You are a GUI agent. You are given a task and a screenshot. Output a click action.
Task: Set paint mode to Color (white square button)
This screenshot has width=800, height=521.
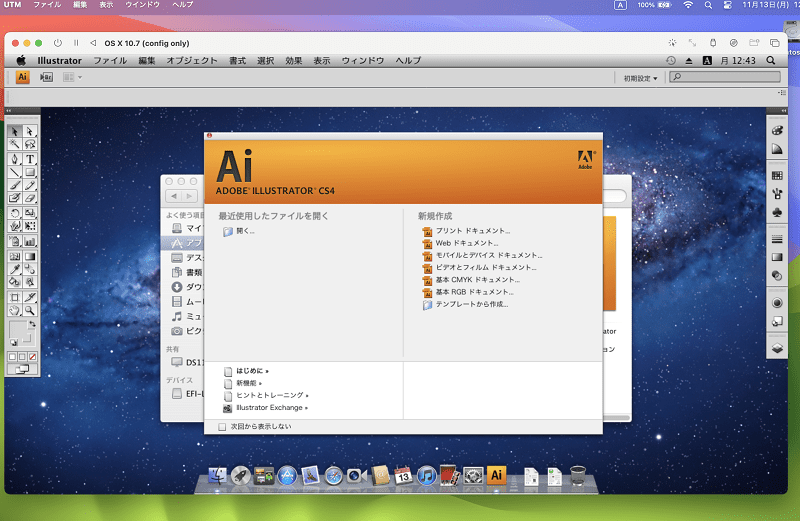pyautogui.click(x=13, y=357)
